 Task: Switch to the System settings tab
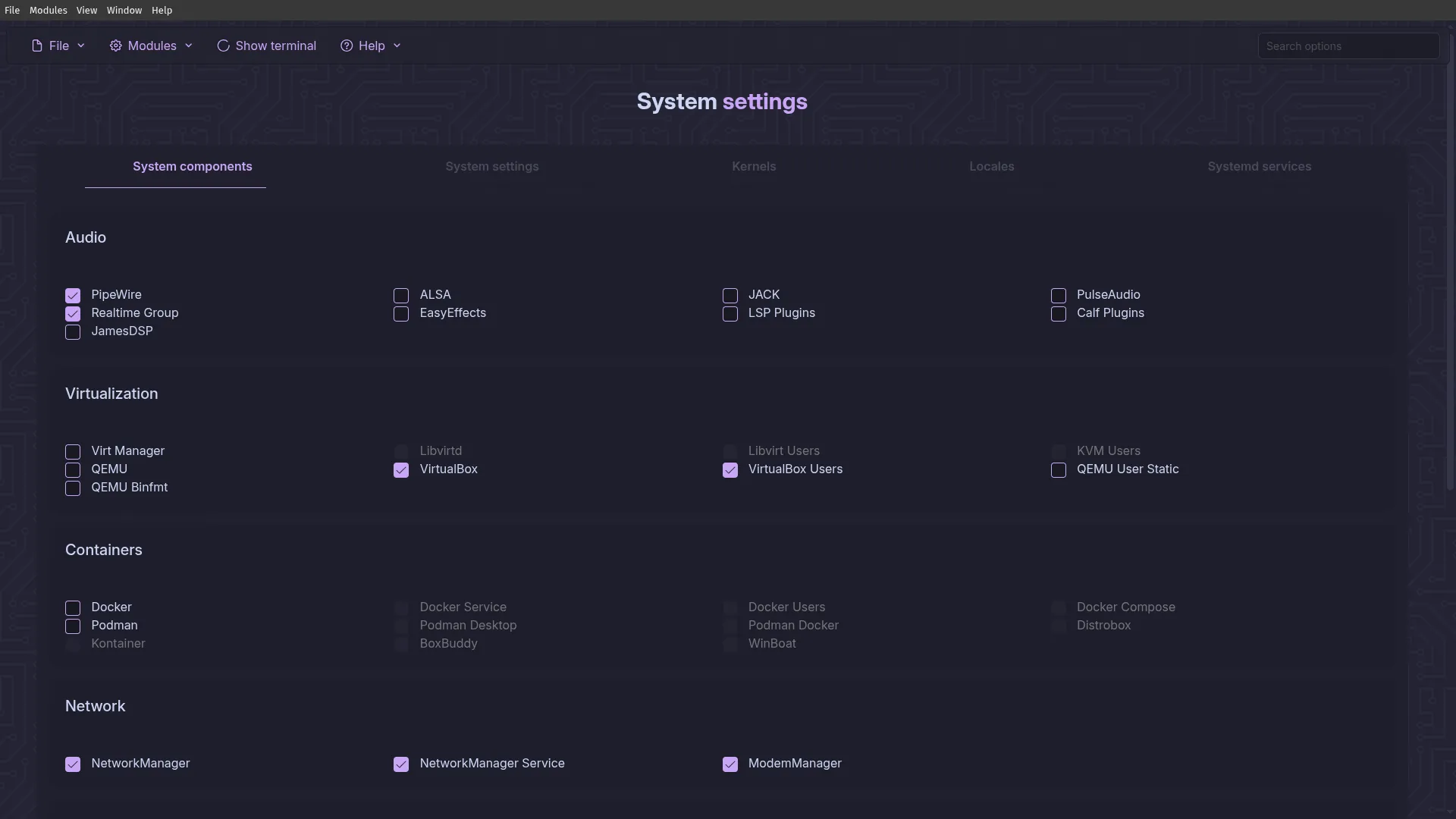click(492, 167)
